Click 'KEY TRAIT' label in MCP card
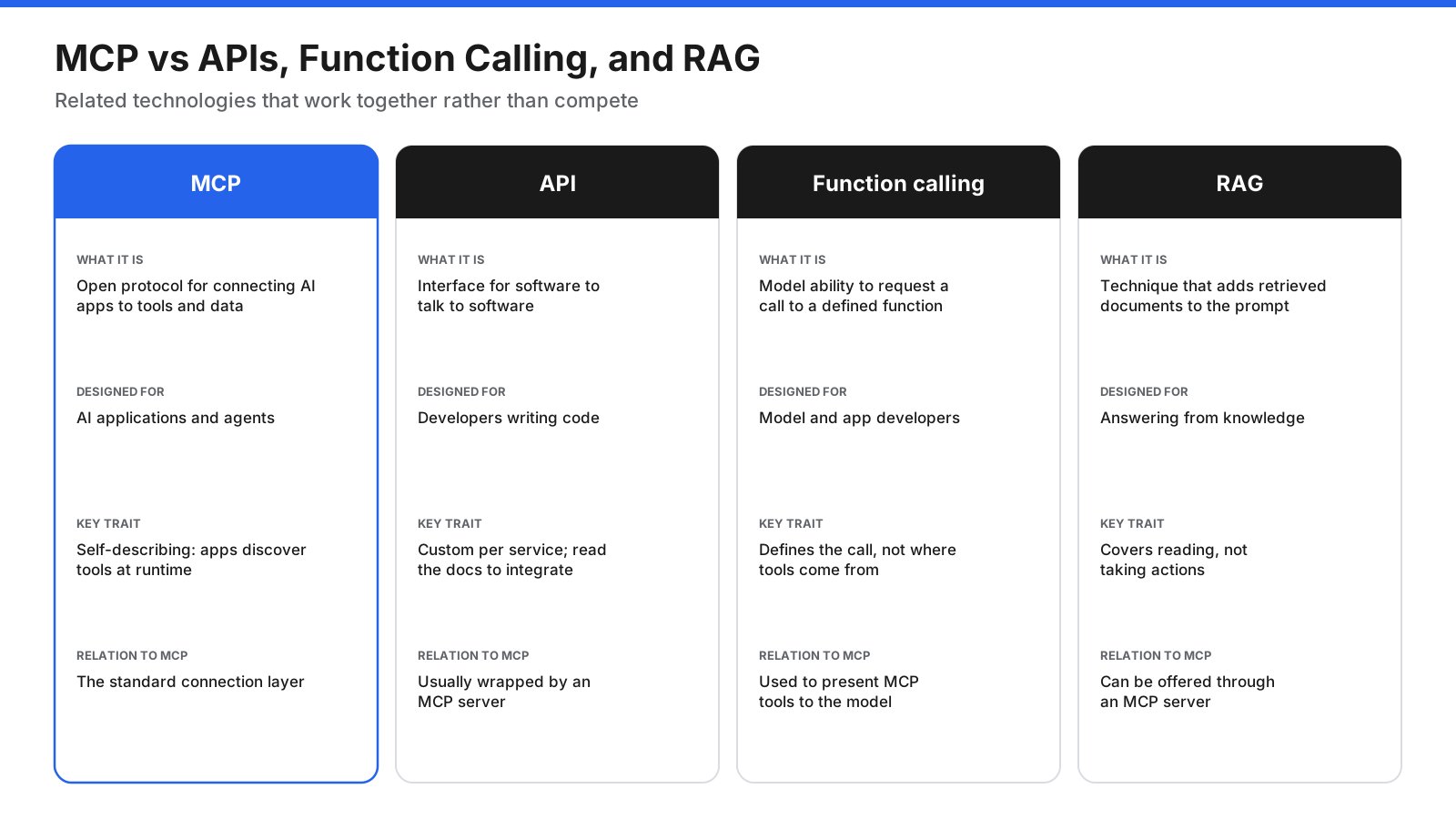Screen dimensions: 1456x819 tap(108, 523)
